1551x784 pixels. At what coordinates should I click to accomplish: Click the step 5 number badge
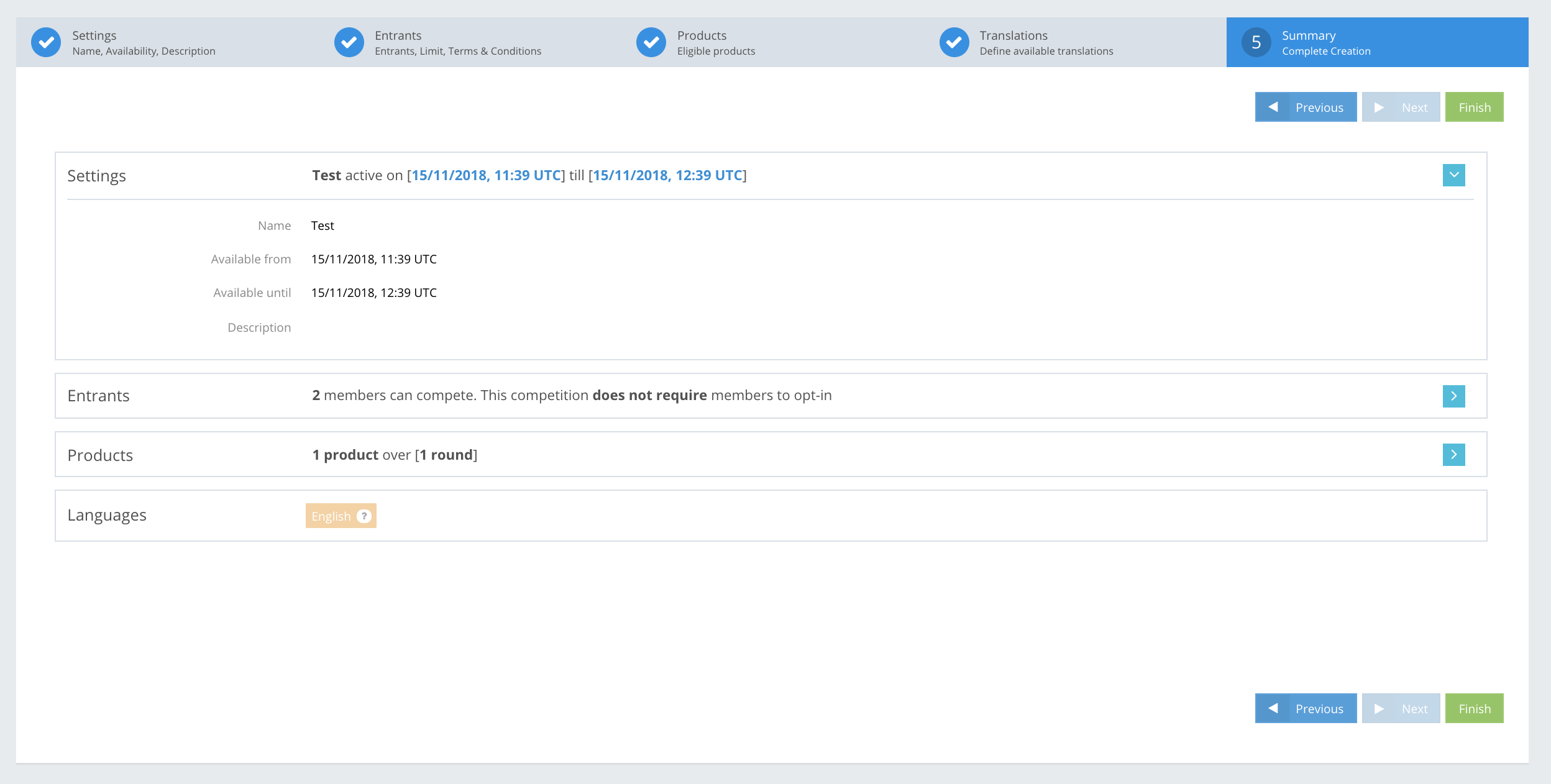(1256, 42)
